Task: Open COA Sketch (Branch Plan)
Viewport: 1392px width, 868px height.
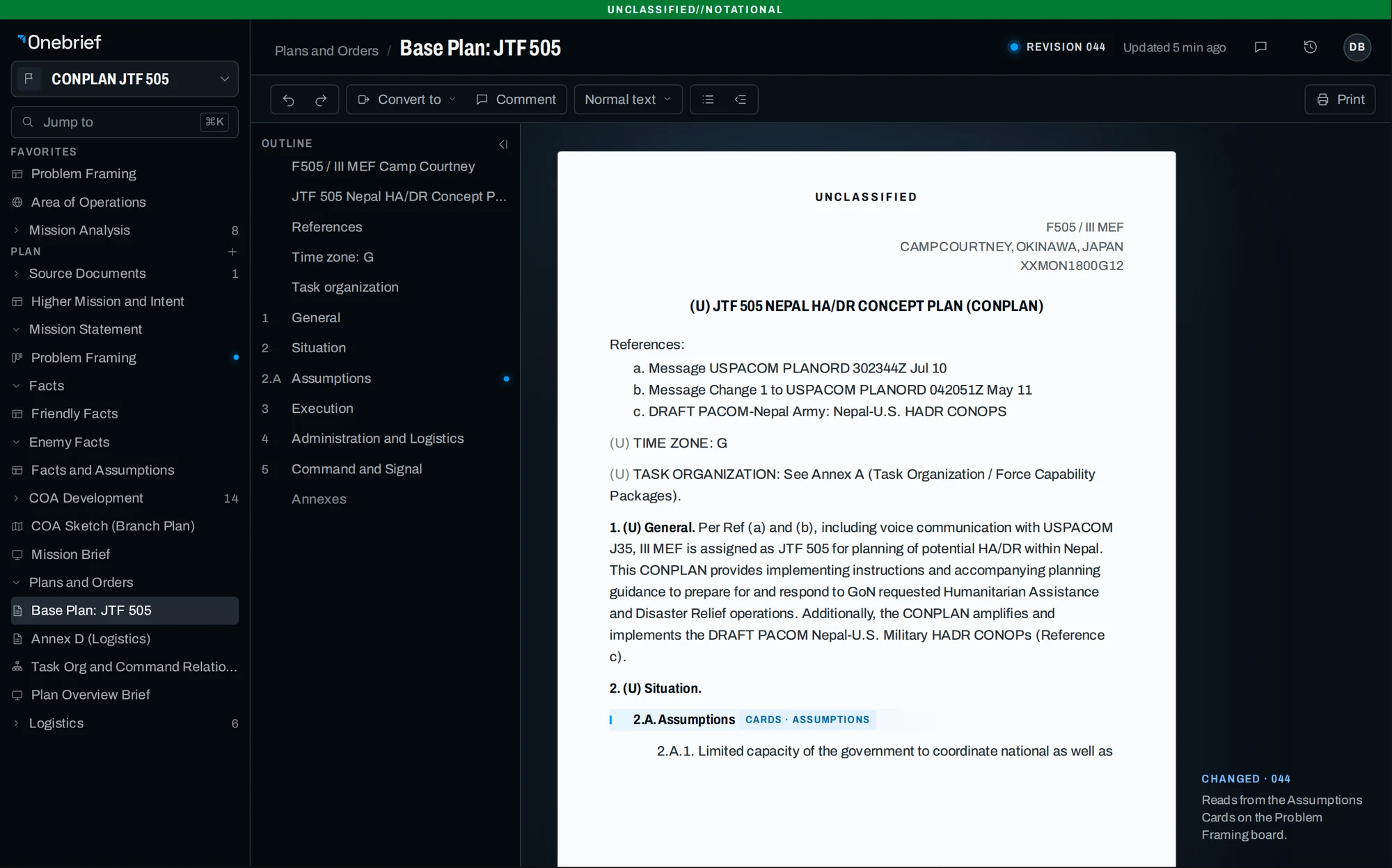Action: pyautogui.click(x=125, y=526)
